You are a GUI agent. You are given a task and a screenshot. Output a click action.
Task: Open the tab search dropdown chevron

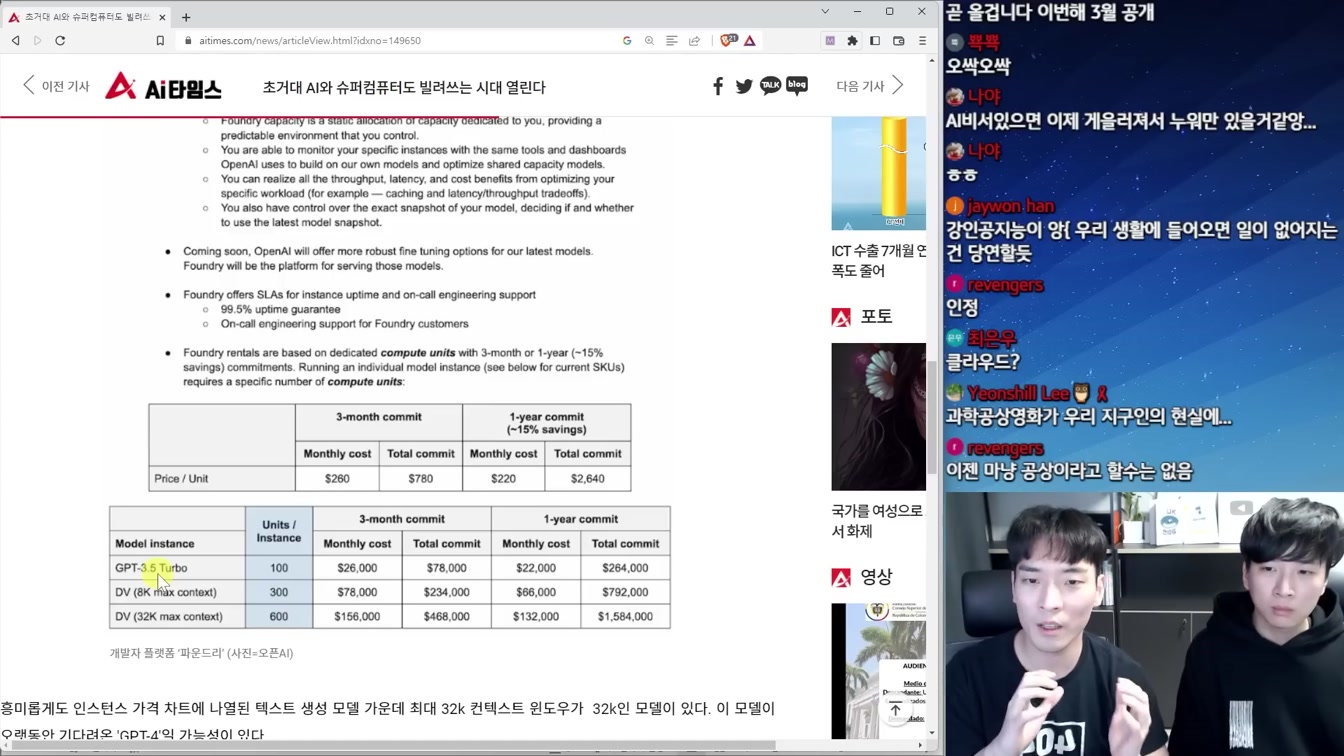pos(825,12)
